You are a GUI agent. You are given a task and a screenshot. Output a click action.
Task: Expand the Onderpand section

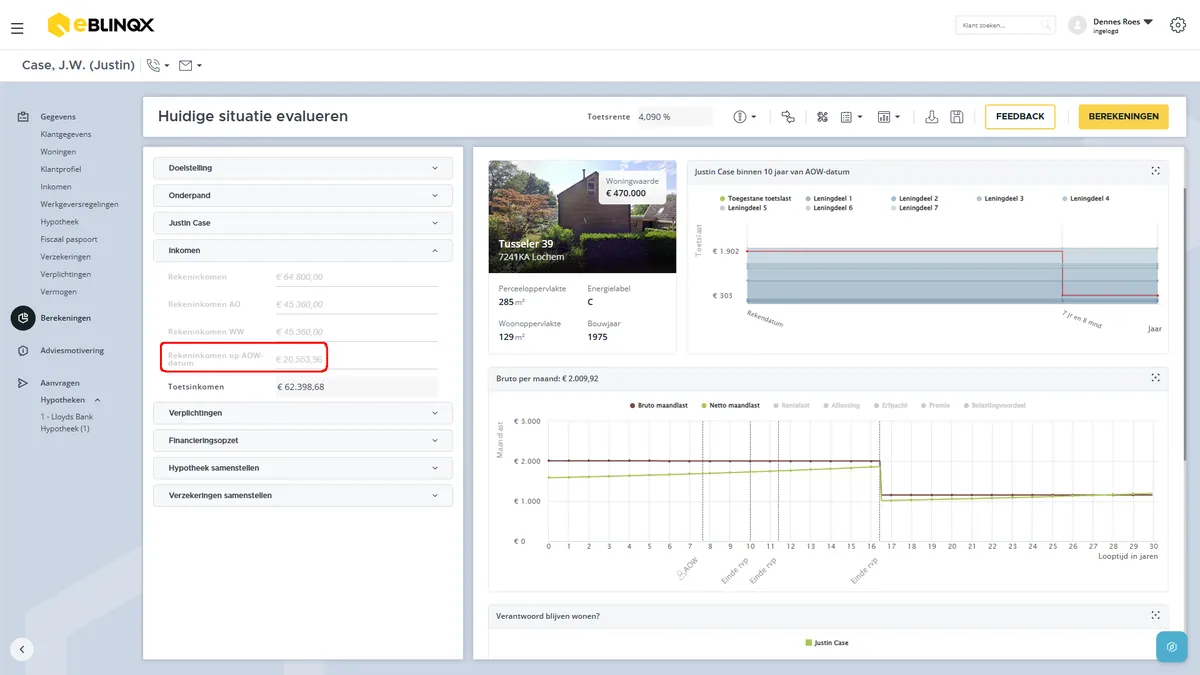tap(302, 195)
